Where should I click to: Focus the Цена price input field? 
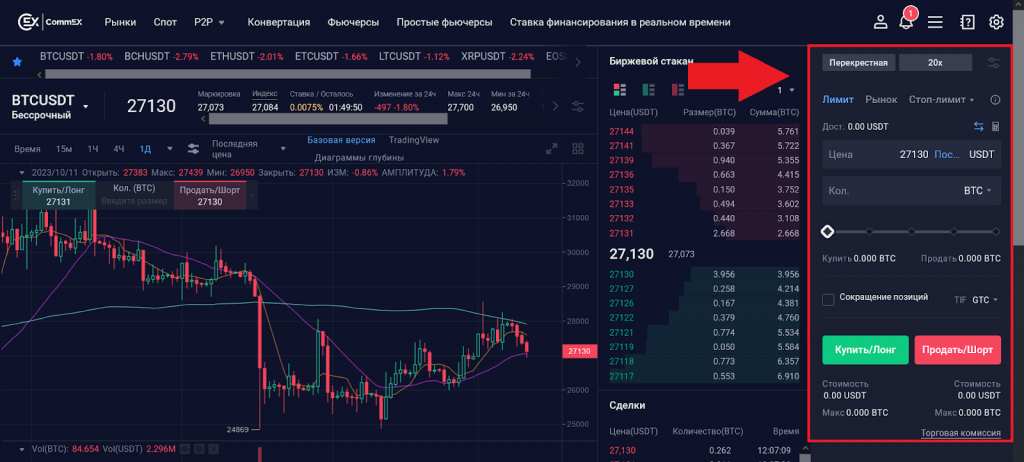pyautogui.click(x=911, y=154)
